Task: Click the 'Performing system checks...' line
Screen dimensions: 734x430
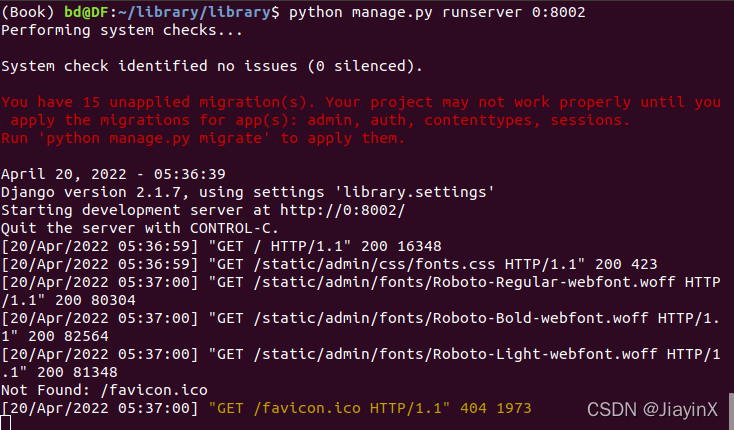Action: pyautogui.click(x=122, y=30)
